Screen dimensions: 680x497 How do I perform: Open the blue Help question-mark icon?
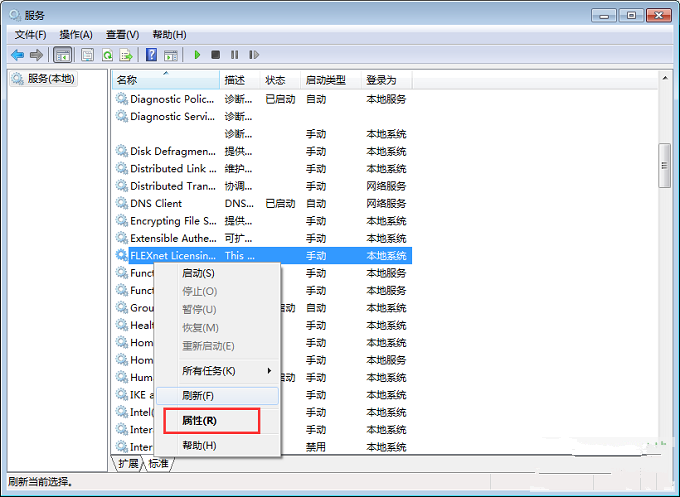151,55
